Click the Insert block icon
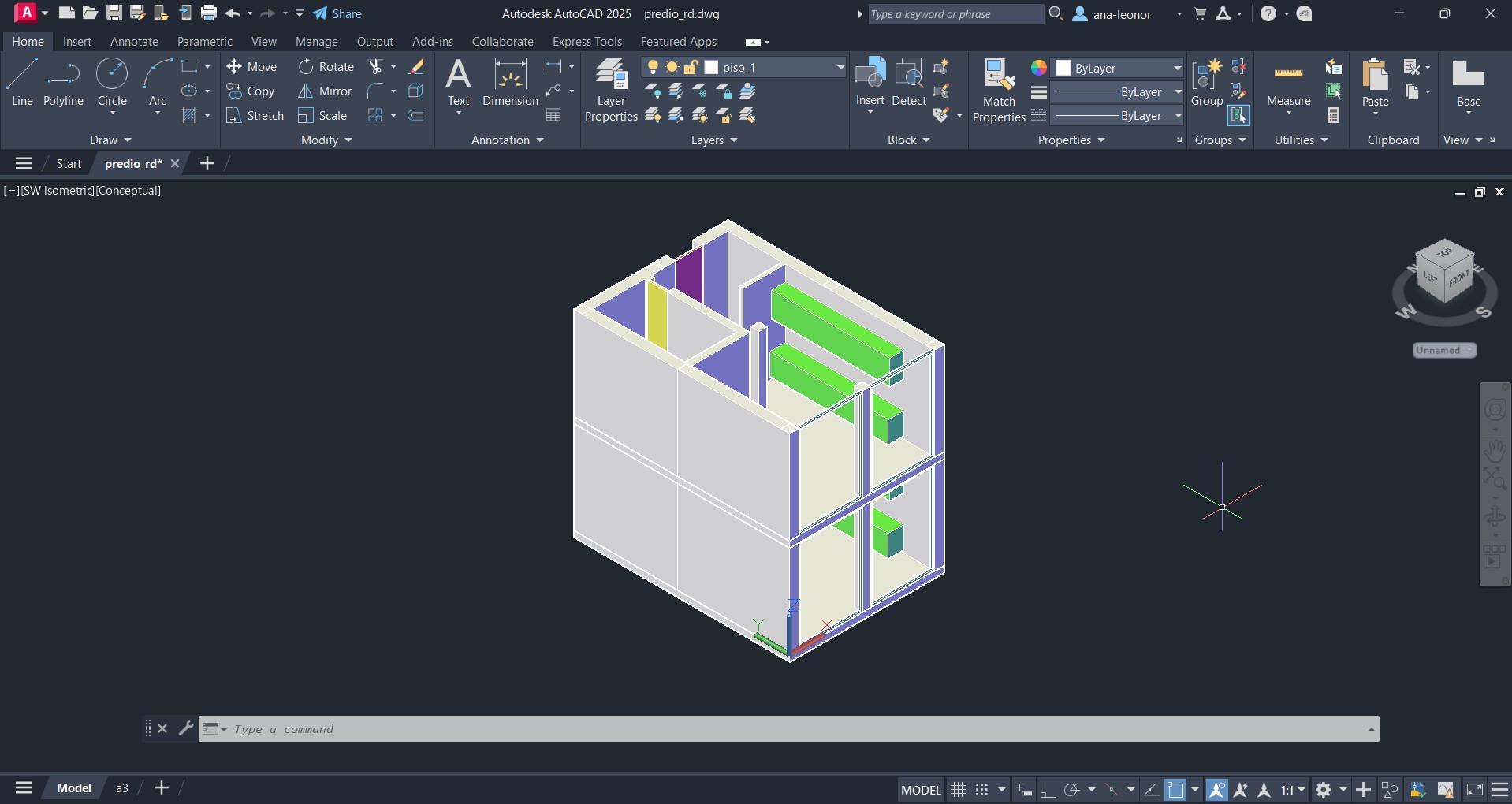1512x804 pixels. tap(870, 83)
